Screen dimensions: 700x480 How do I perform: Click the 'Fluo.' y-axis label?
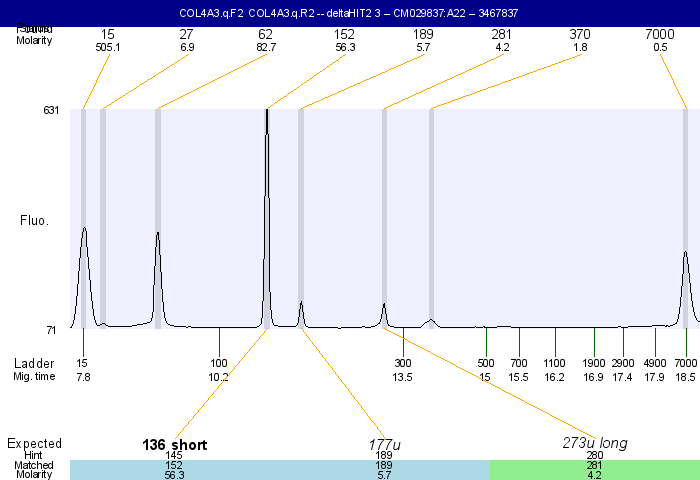[x=35, y=219]
